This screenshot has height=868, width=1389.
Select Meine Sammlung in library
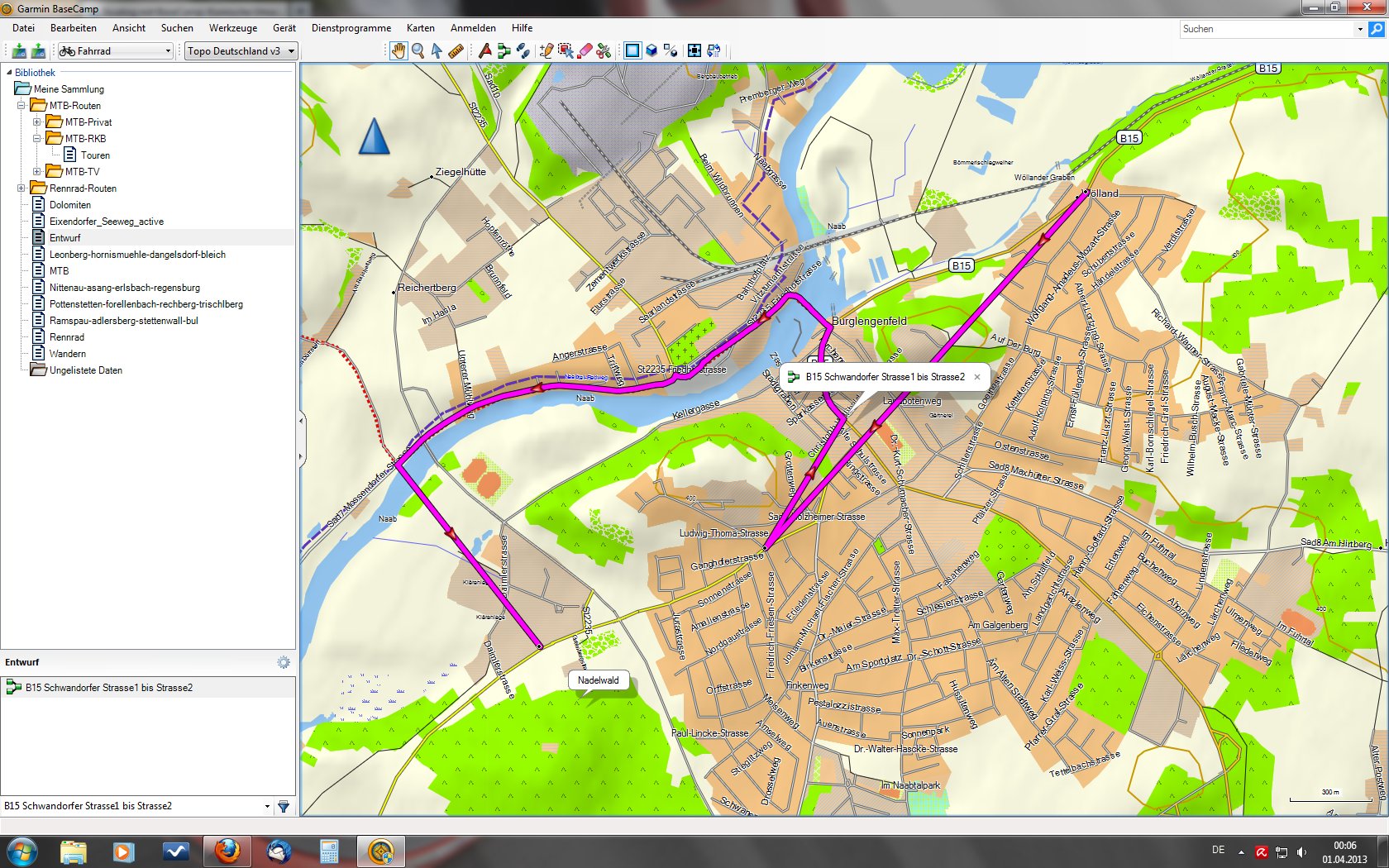coord(69,89)
